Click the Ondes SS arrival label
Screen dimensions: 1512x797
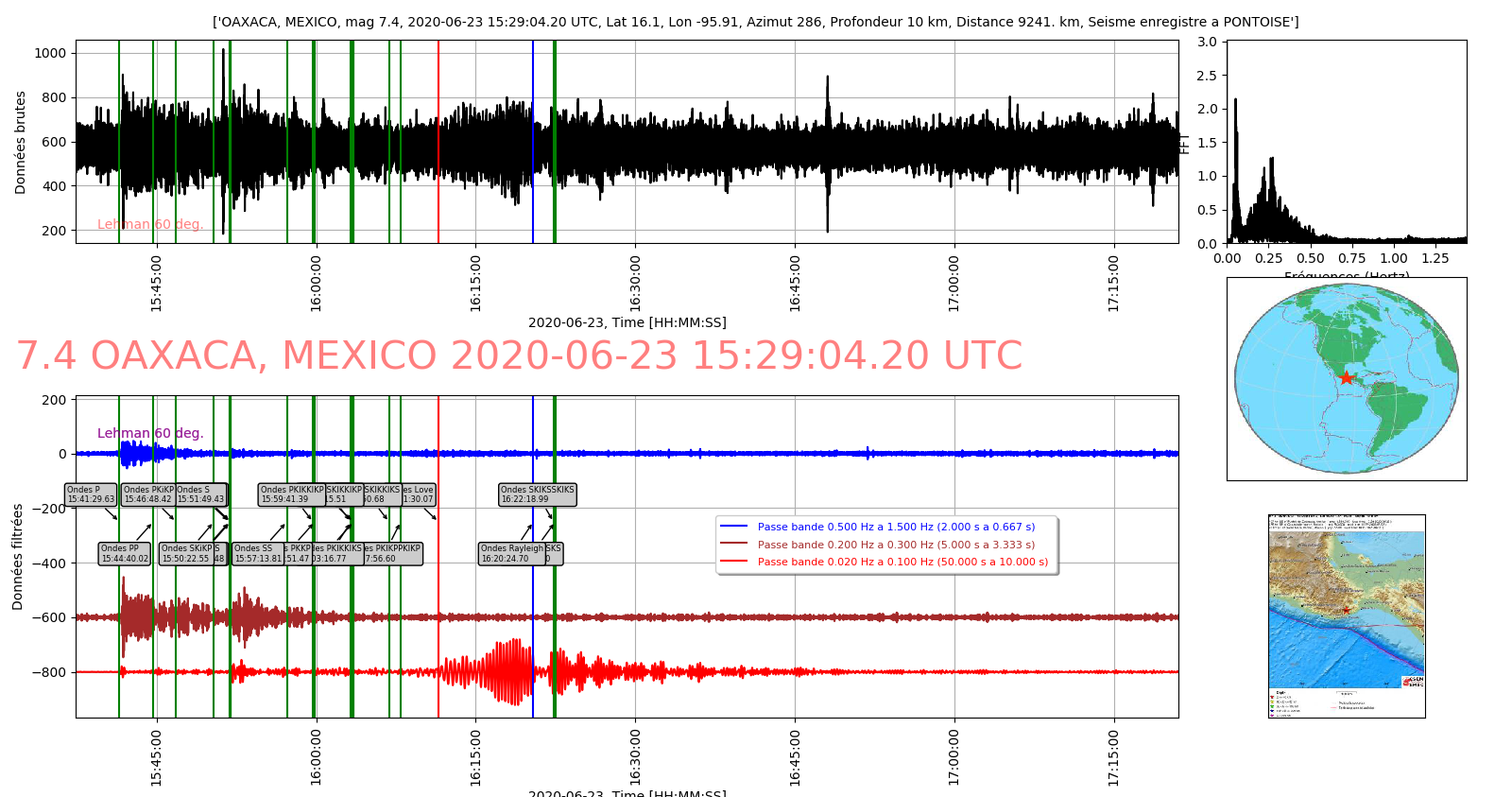pyautogui.click(x=257, y=553)
